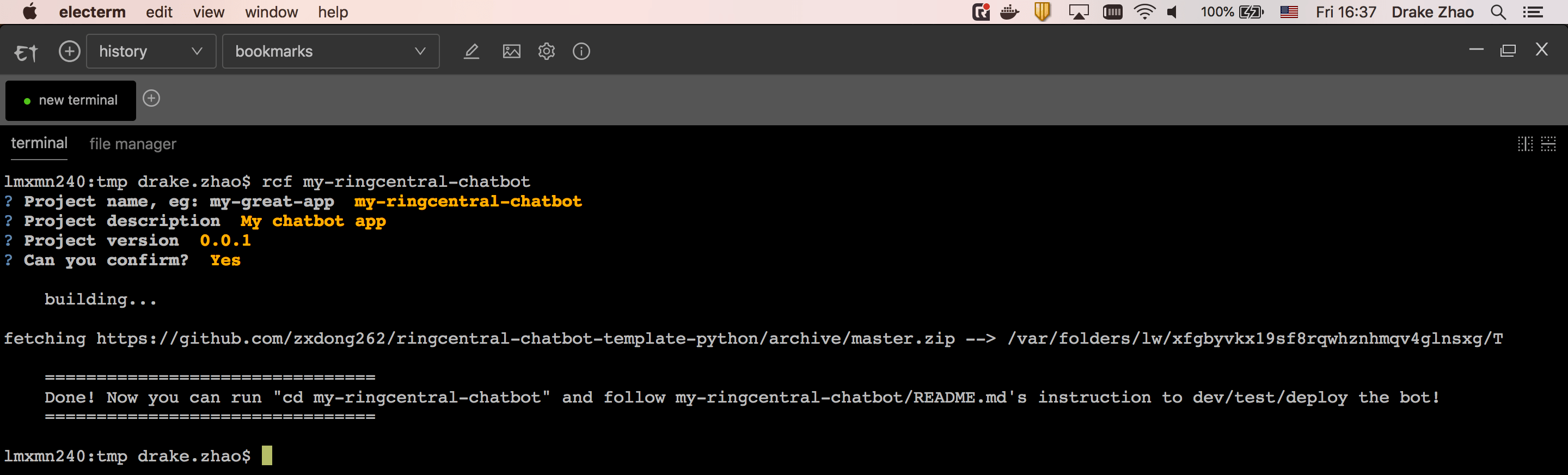
Task: Open the history dropdown
Action: (x=150, y=51)
